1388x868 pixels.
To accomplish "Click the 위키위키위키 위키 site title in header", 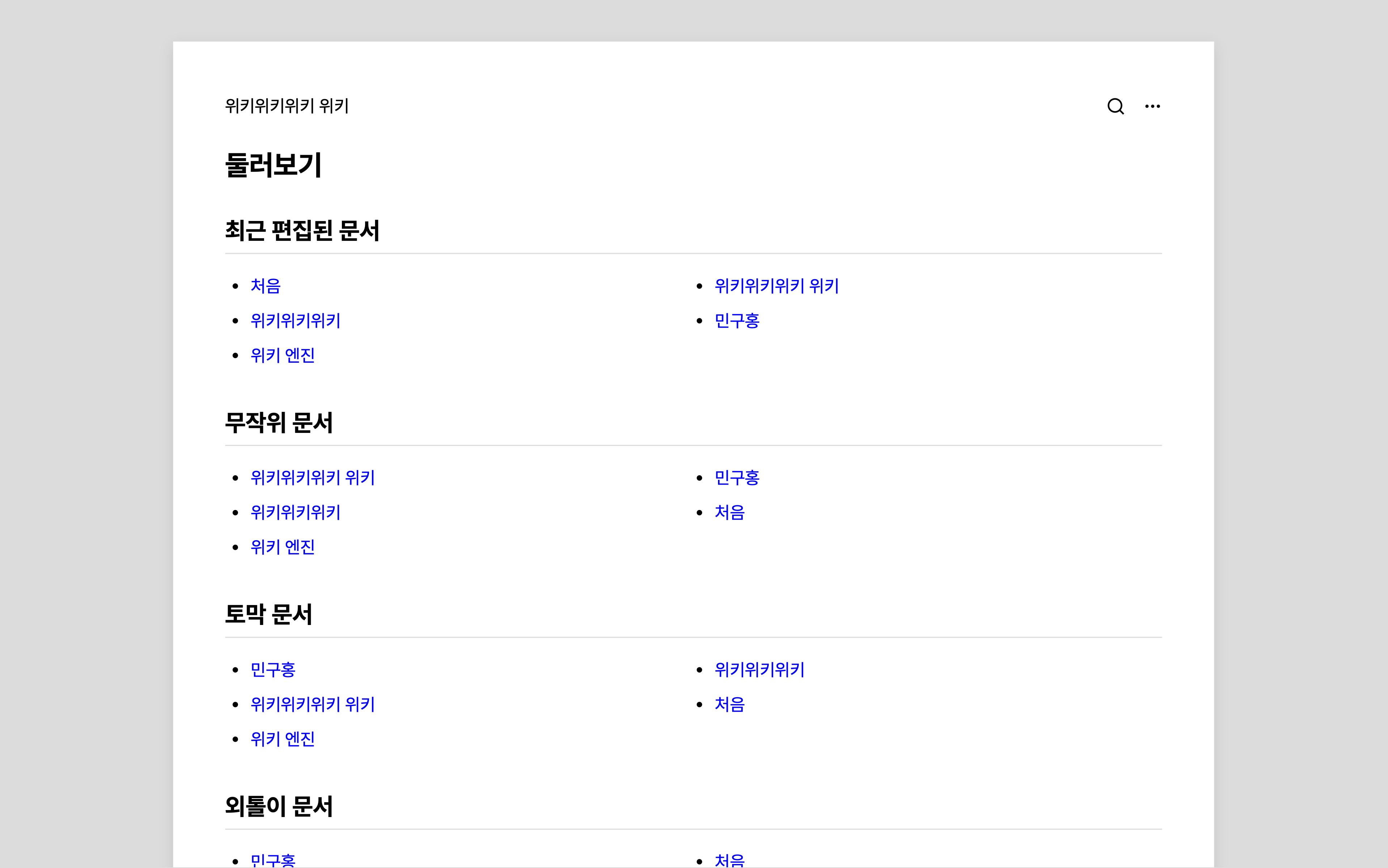I will (286, 106).
